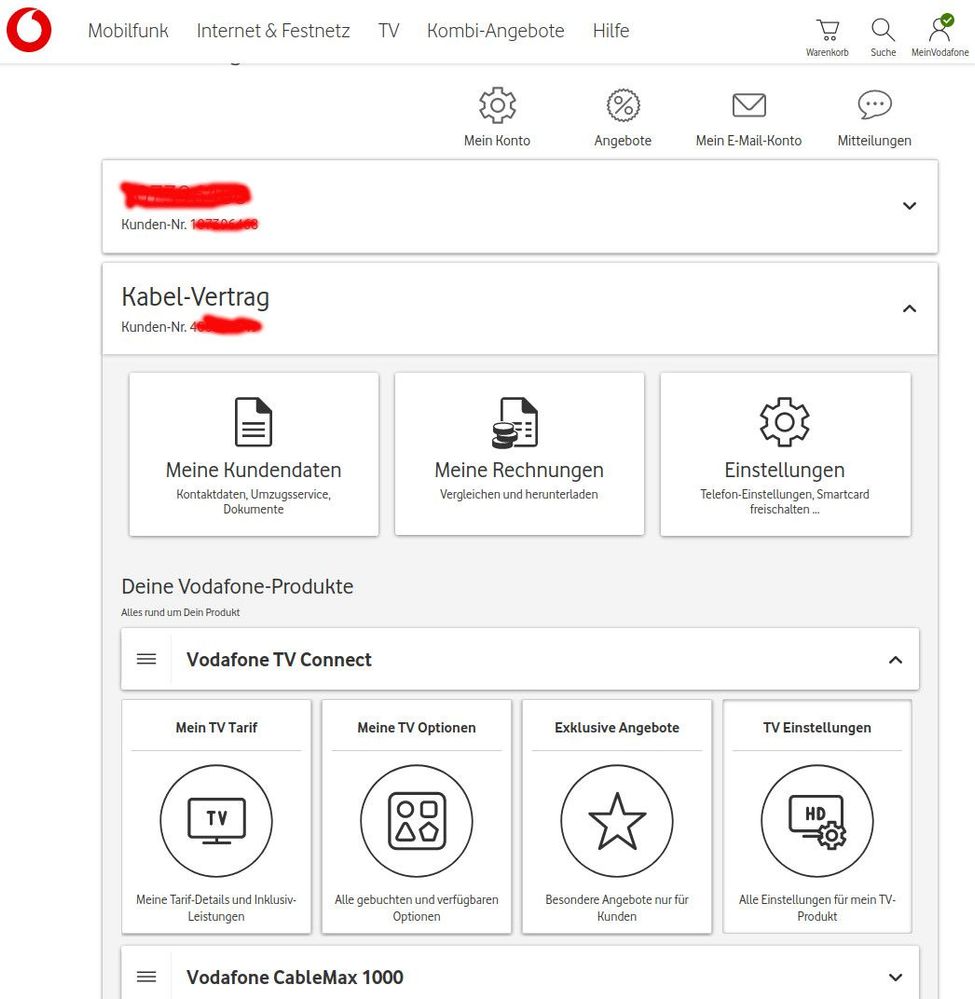Collapse the Vodafone TV Connect chevron
This screenshot has width=975, height=999.
895,659
